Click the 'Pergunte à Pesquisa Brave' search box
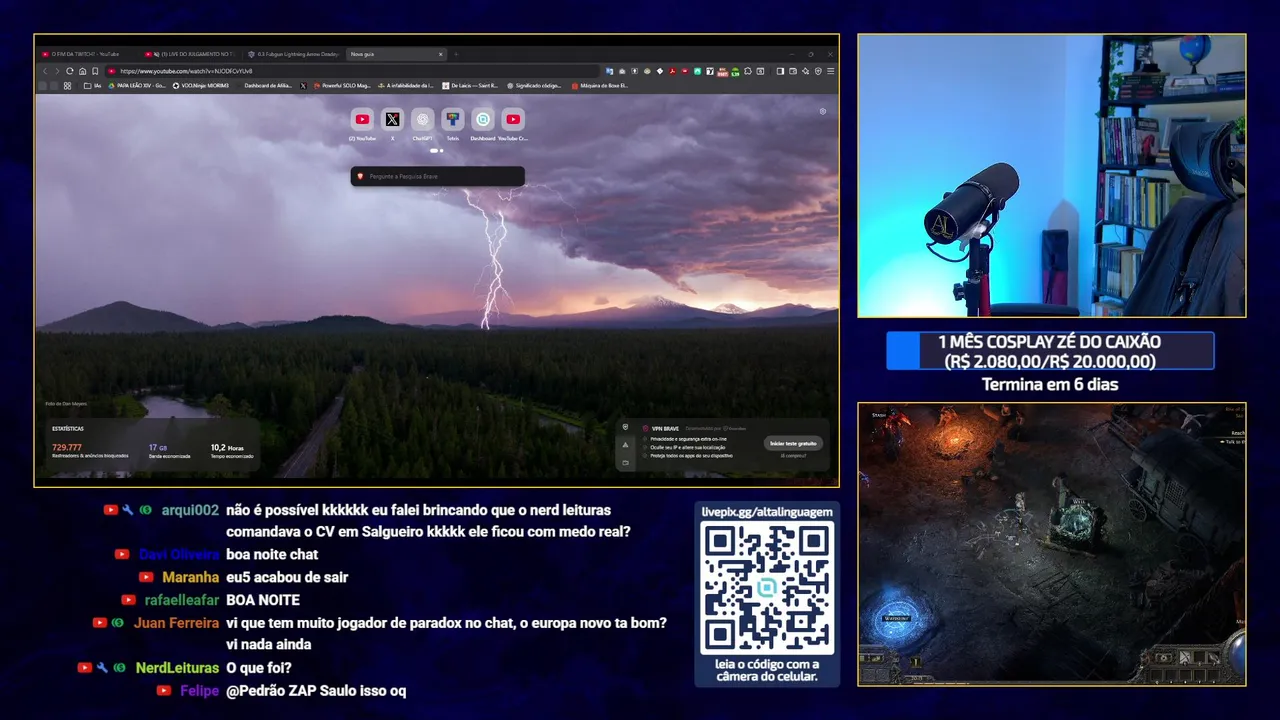The image size is (1280, 720). [437, 176]
